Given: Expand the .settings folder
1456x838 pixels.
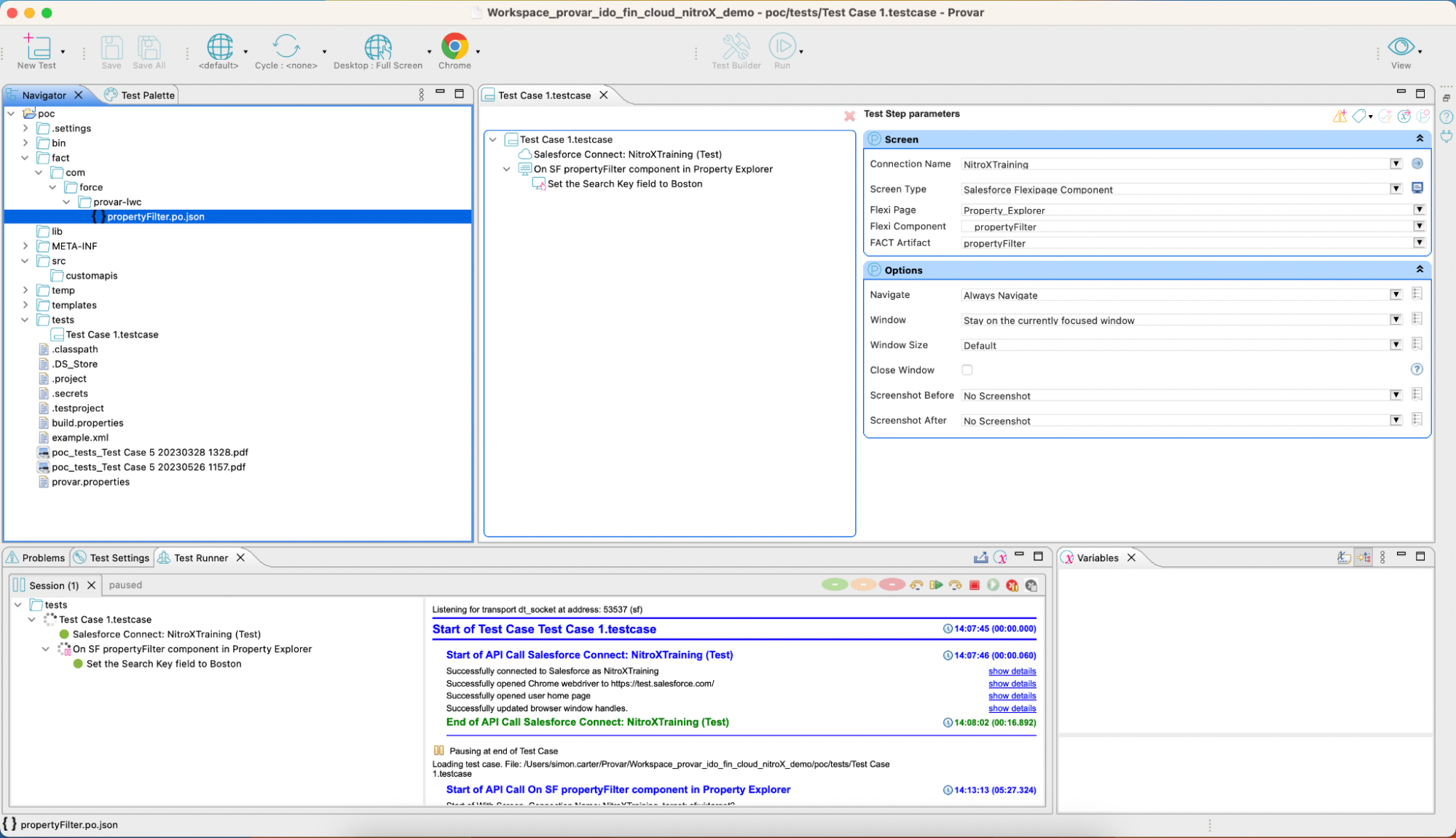Looking at the screenshot, I should pyautogui.click(x=25, y=128).
